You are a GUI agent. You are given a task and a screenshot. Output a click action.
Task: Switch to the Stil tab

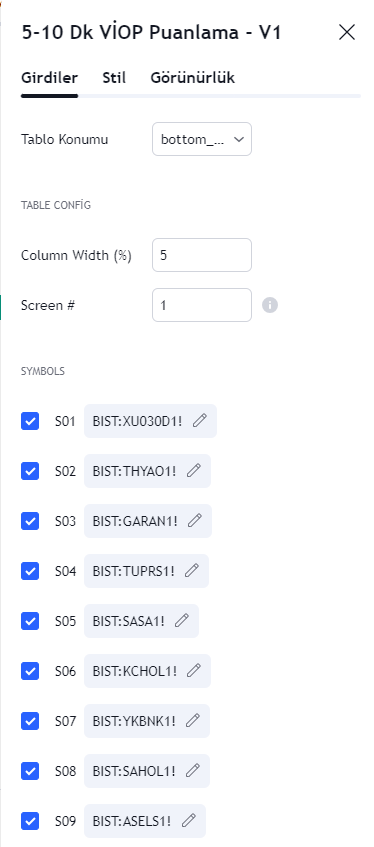tap(114, 78)
